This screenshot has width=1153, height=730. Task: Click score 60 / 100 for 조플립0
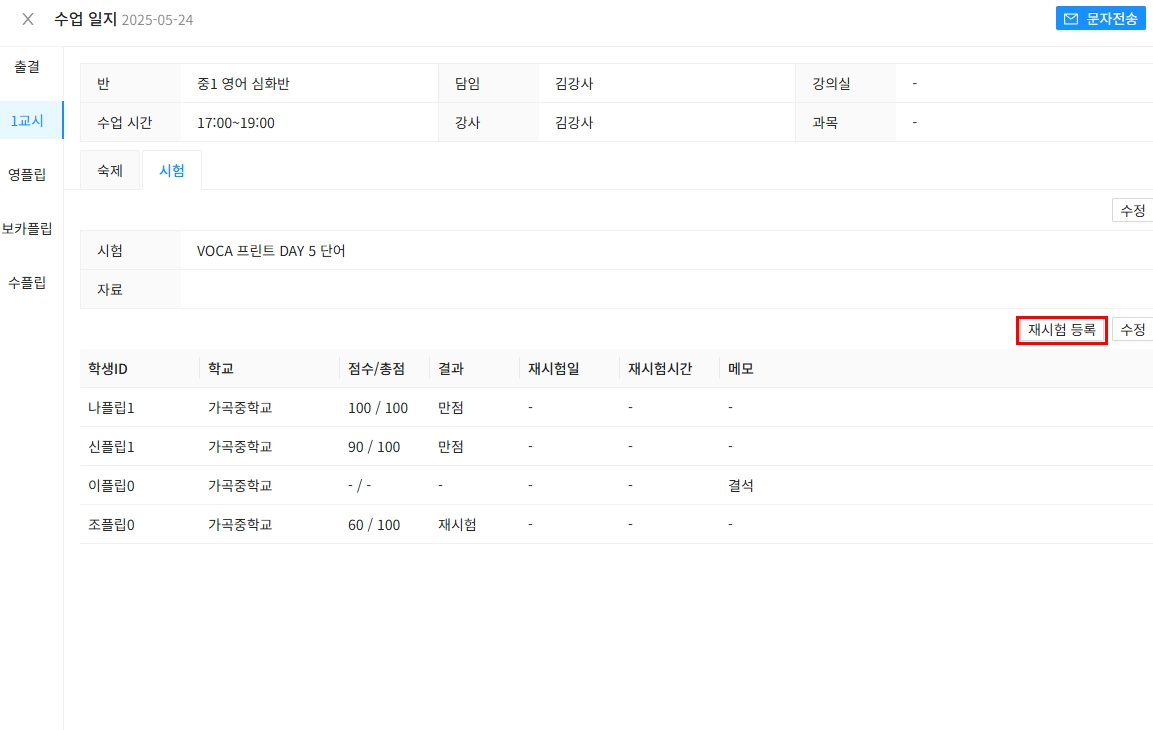point(374,525)
